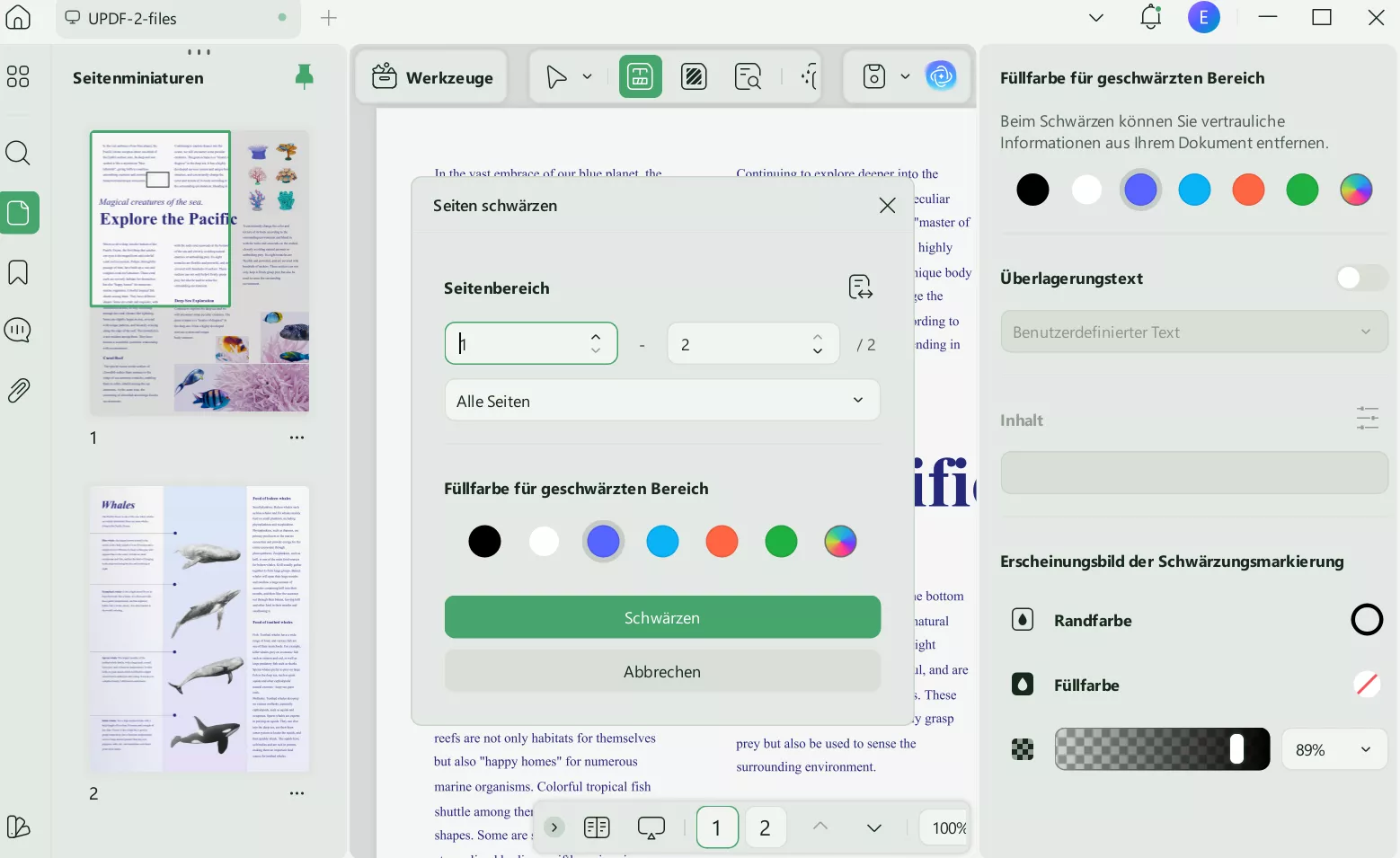Unpin the Seitenminiaturen panel

(x=305, y=77)
